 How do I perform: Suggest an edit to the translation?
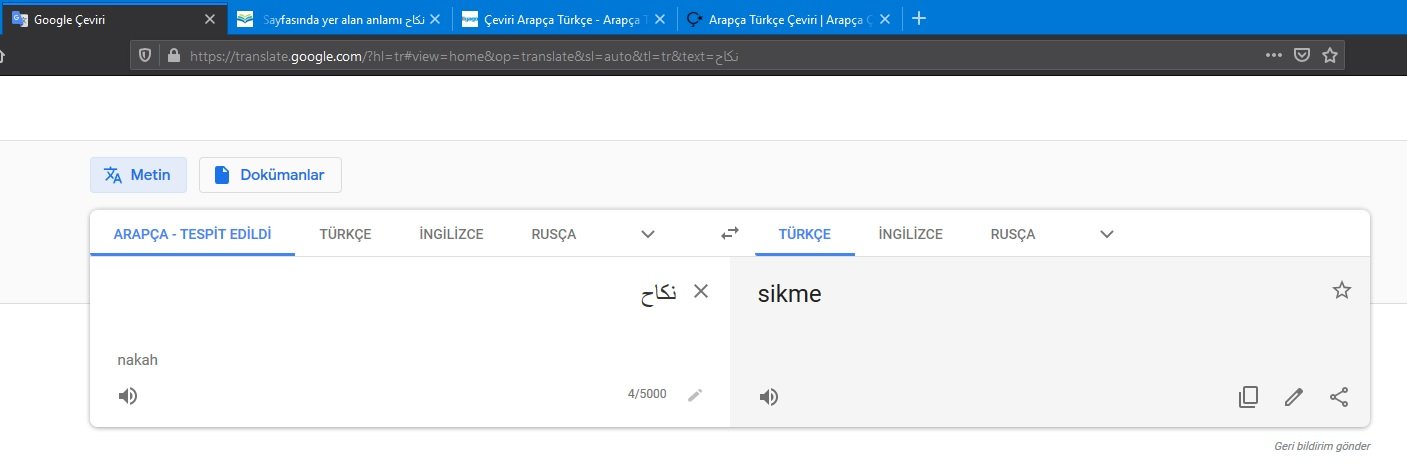pyautogui.click(x=1294, y=397)
